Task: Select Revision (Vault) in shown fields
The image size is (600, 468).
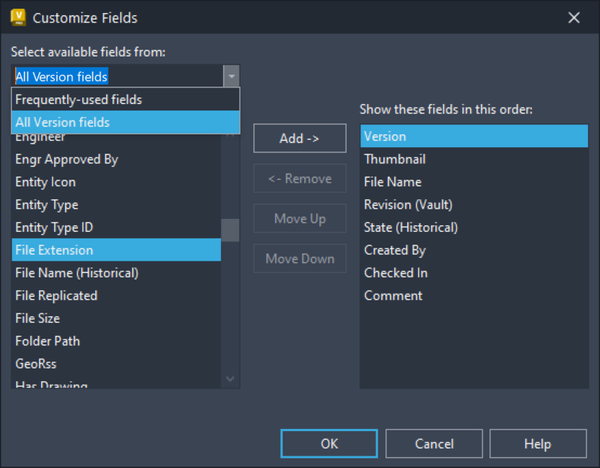Action: click(x=410, y=204)
